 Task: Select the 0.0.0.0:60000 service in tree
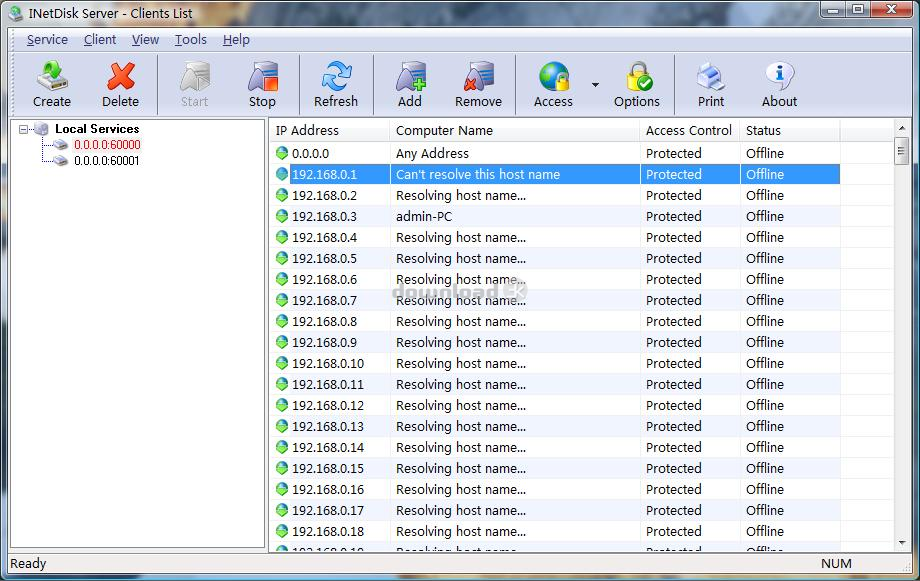[107, 145]
